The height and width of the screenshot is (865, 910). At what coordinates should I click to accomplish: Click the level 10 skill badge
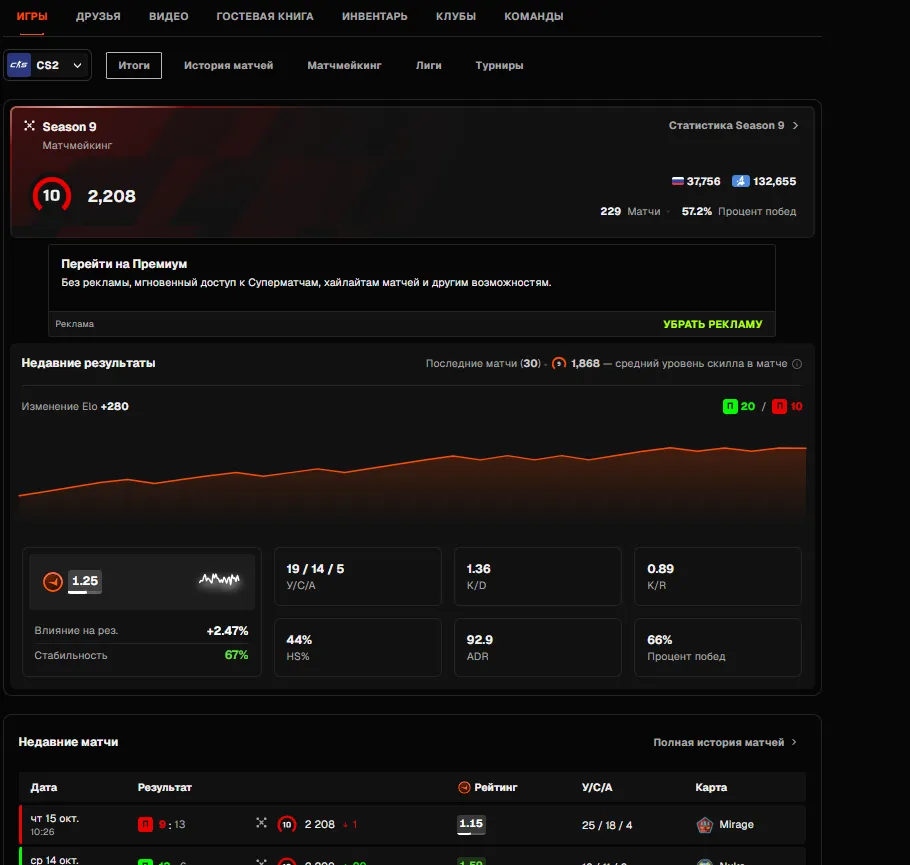[x=52, y=196]
